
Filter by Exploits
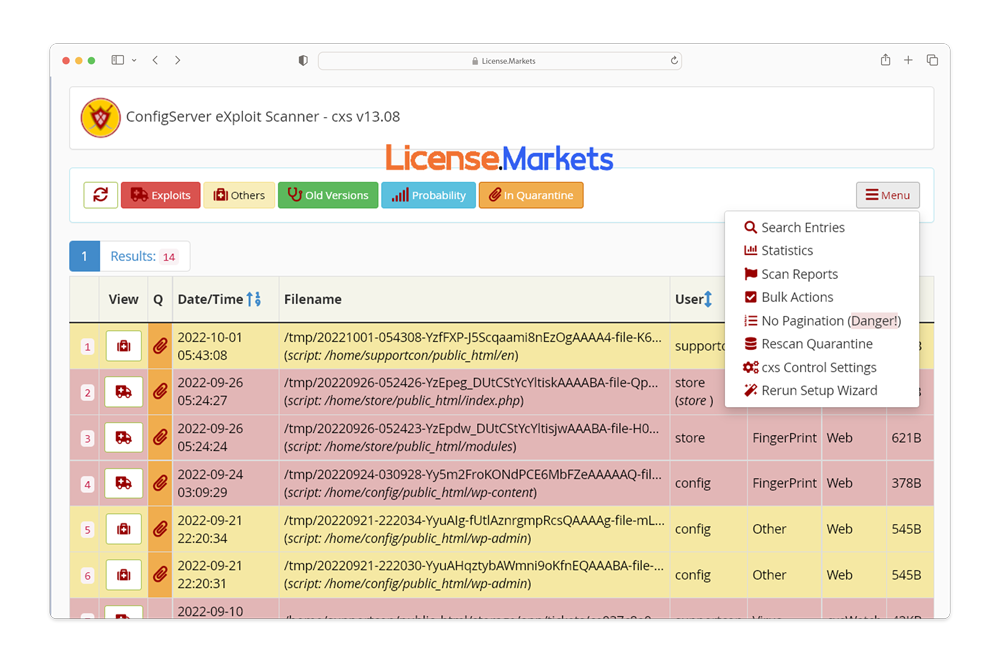click(x=161, y=195)
